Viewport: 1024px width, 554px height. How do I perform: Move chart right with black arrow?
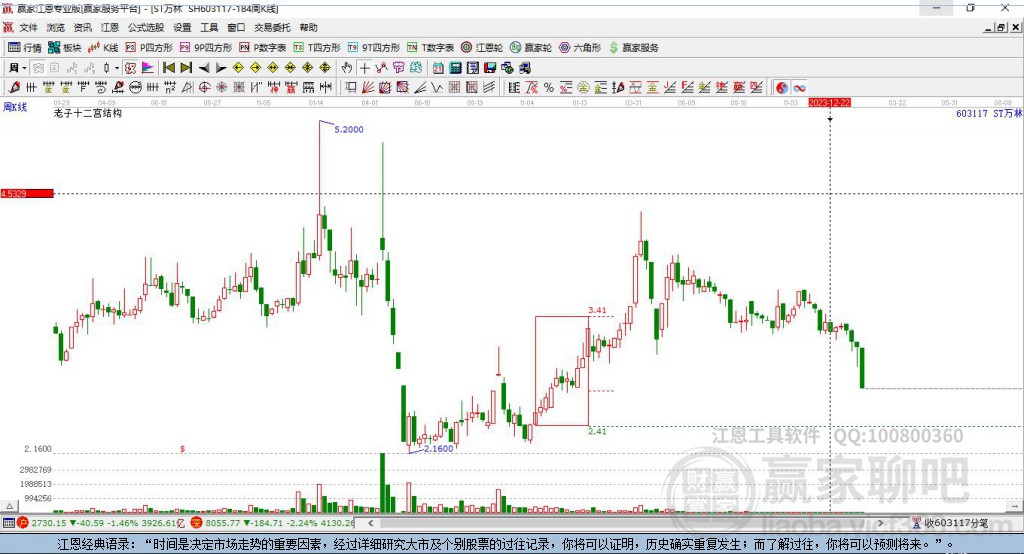[221, 68]
